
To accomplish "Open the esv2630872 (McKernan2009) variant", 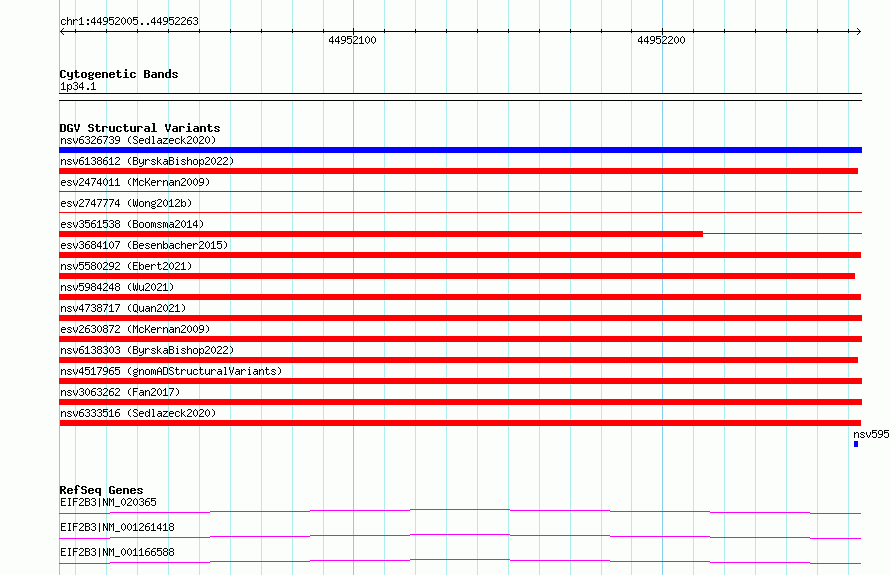I will [x=135, y=329].
